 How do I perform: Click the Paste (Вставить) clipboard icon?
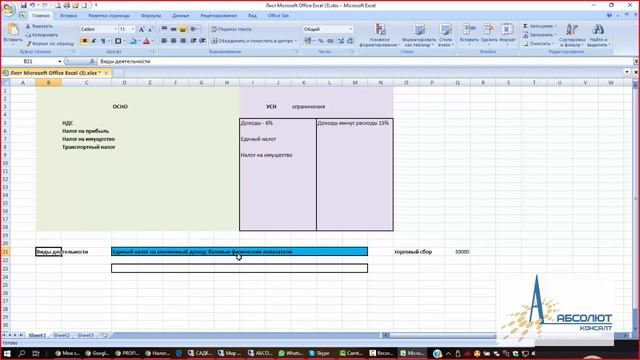coord(13,30)
